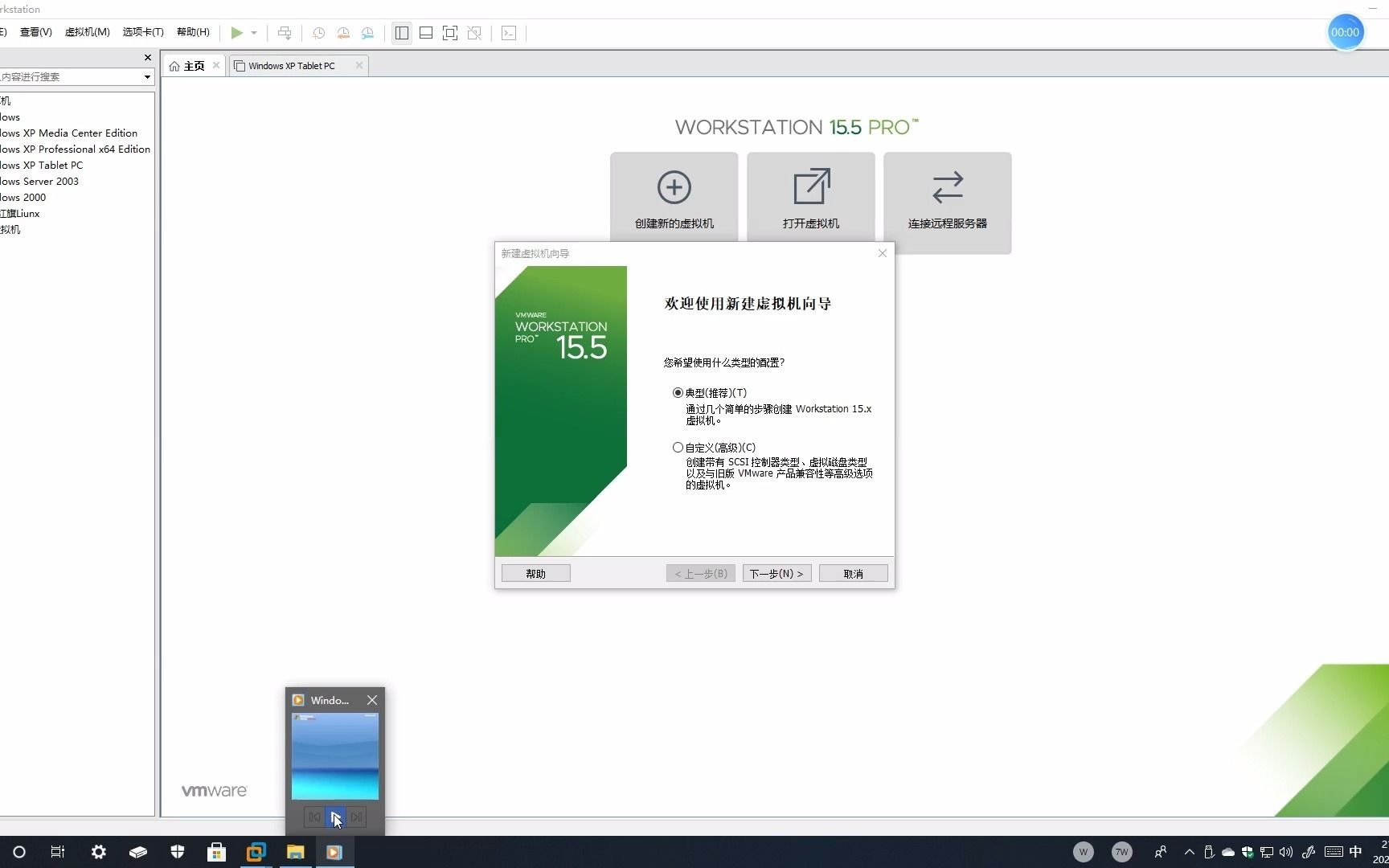Click 下一步(N) > in the wizard

click(x=776, y=574)
